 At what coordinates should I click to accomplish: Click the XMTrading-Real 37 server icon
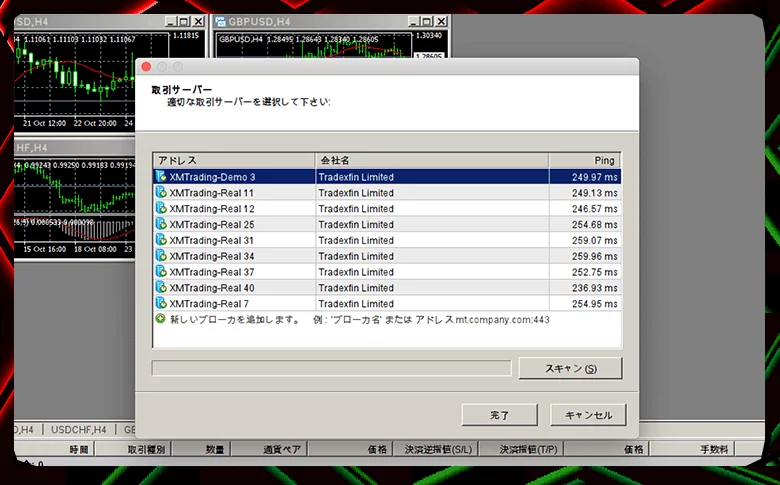(161, 272)
